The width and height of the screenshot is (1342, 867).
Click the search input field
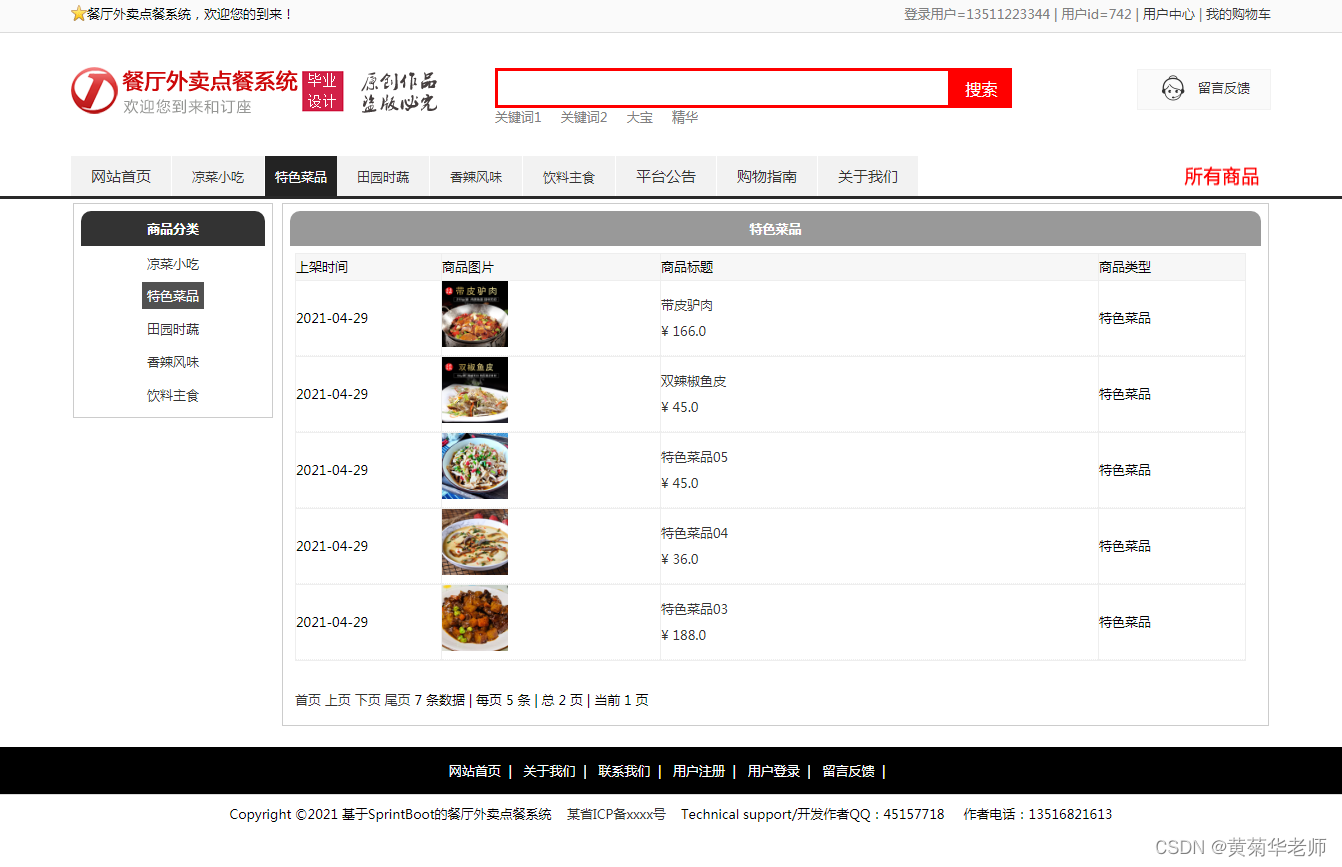coord(722,88)
